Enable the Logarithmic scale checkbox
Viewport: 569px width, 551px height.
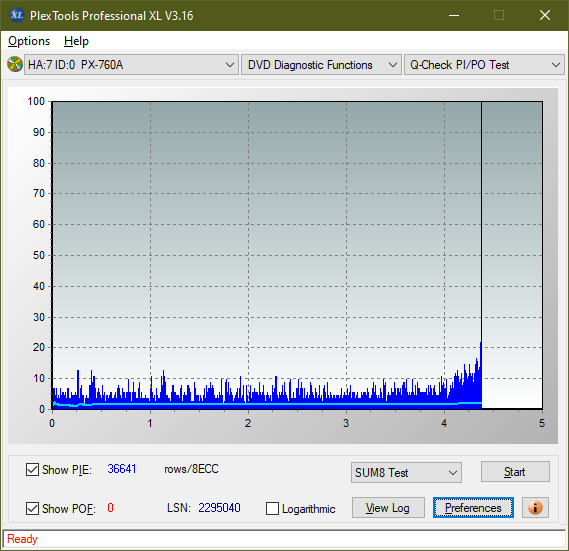[x=272, y=508]
